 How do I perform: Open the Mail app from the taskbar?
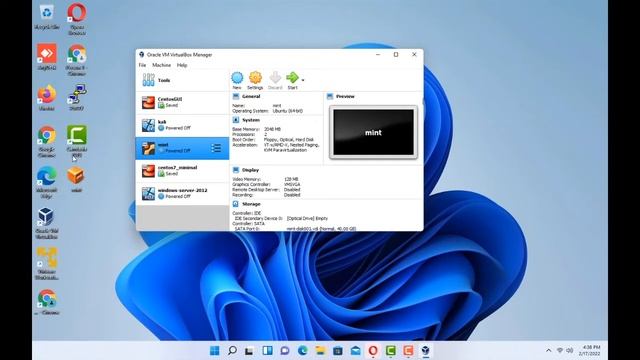(x=356, y=350)
